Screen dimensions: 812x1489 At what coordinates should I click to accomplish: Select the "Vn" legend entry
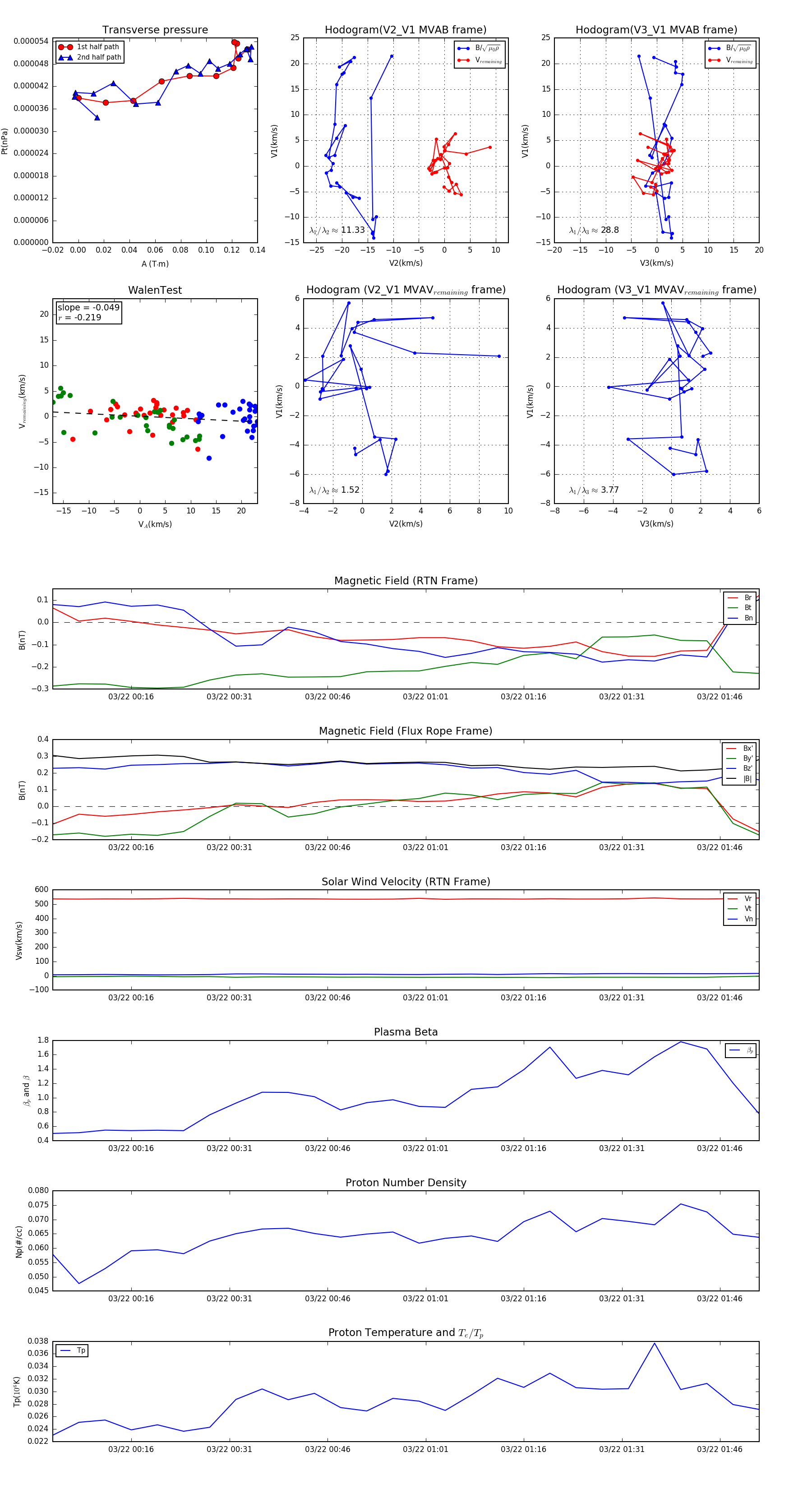740,919
